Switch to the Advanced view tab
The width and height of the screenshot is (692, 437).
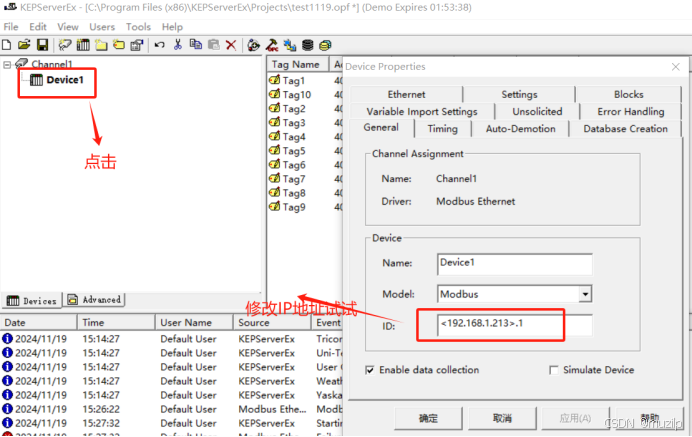(94, 300)
